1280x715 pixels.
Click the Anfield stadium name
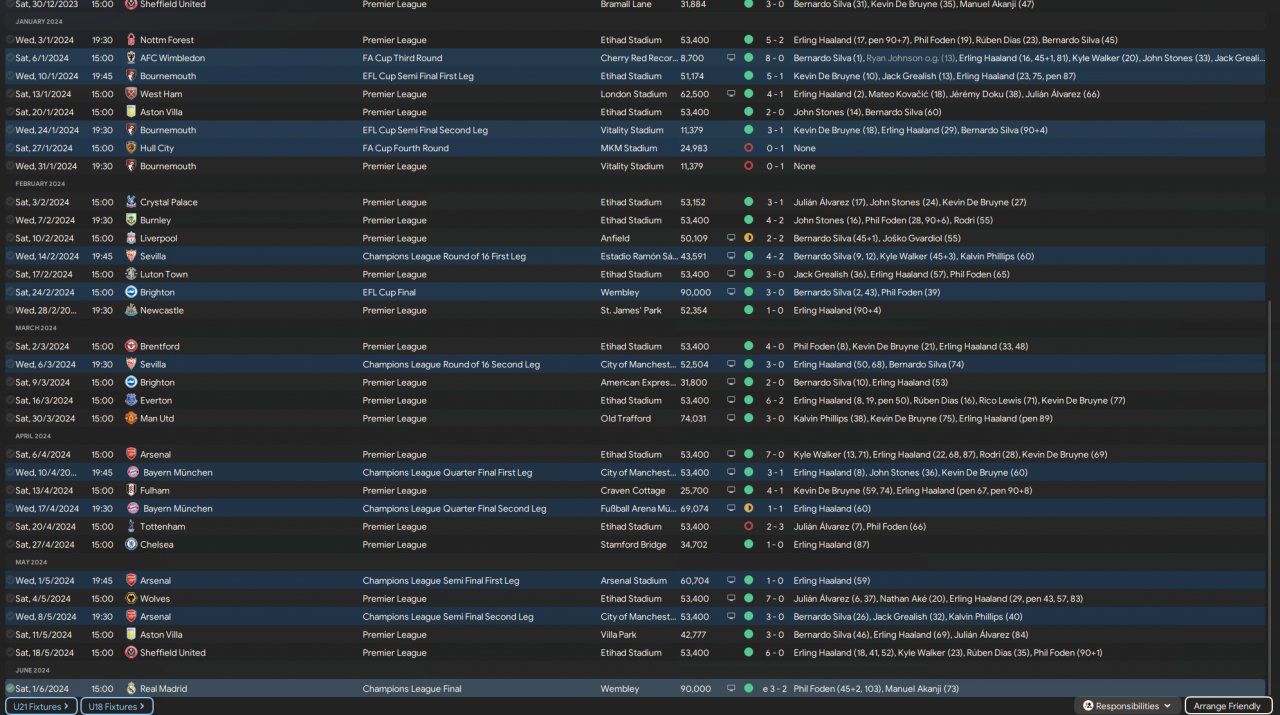(615, 238)
